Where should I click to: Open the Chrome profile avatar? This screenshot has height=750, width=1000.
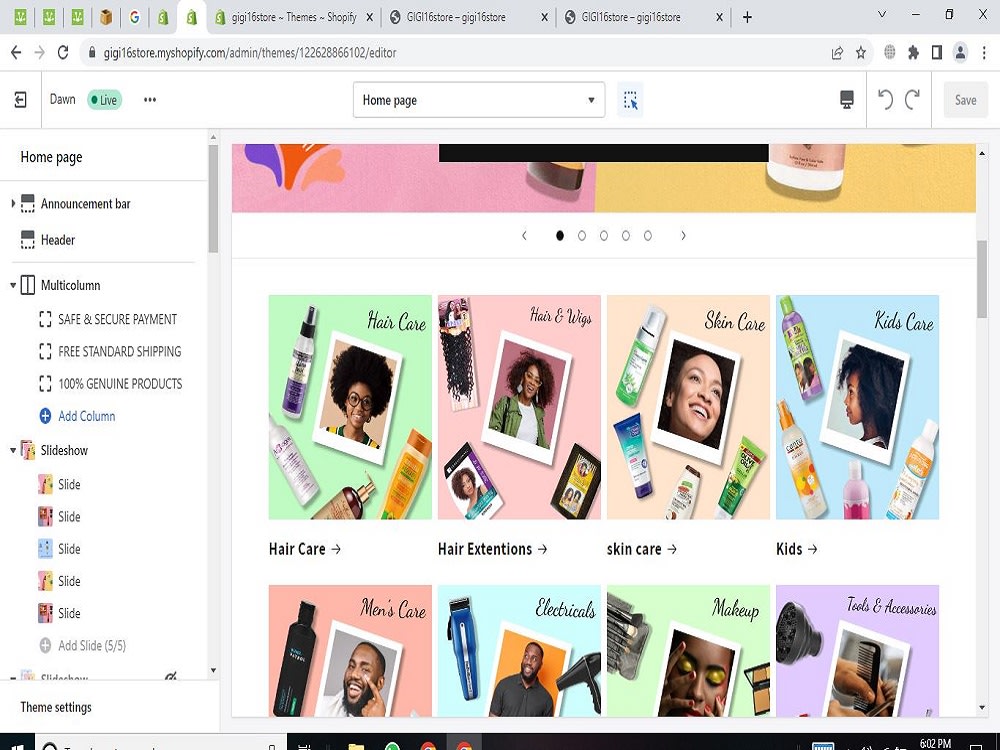click(x=960, y=52)
